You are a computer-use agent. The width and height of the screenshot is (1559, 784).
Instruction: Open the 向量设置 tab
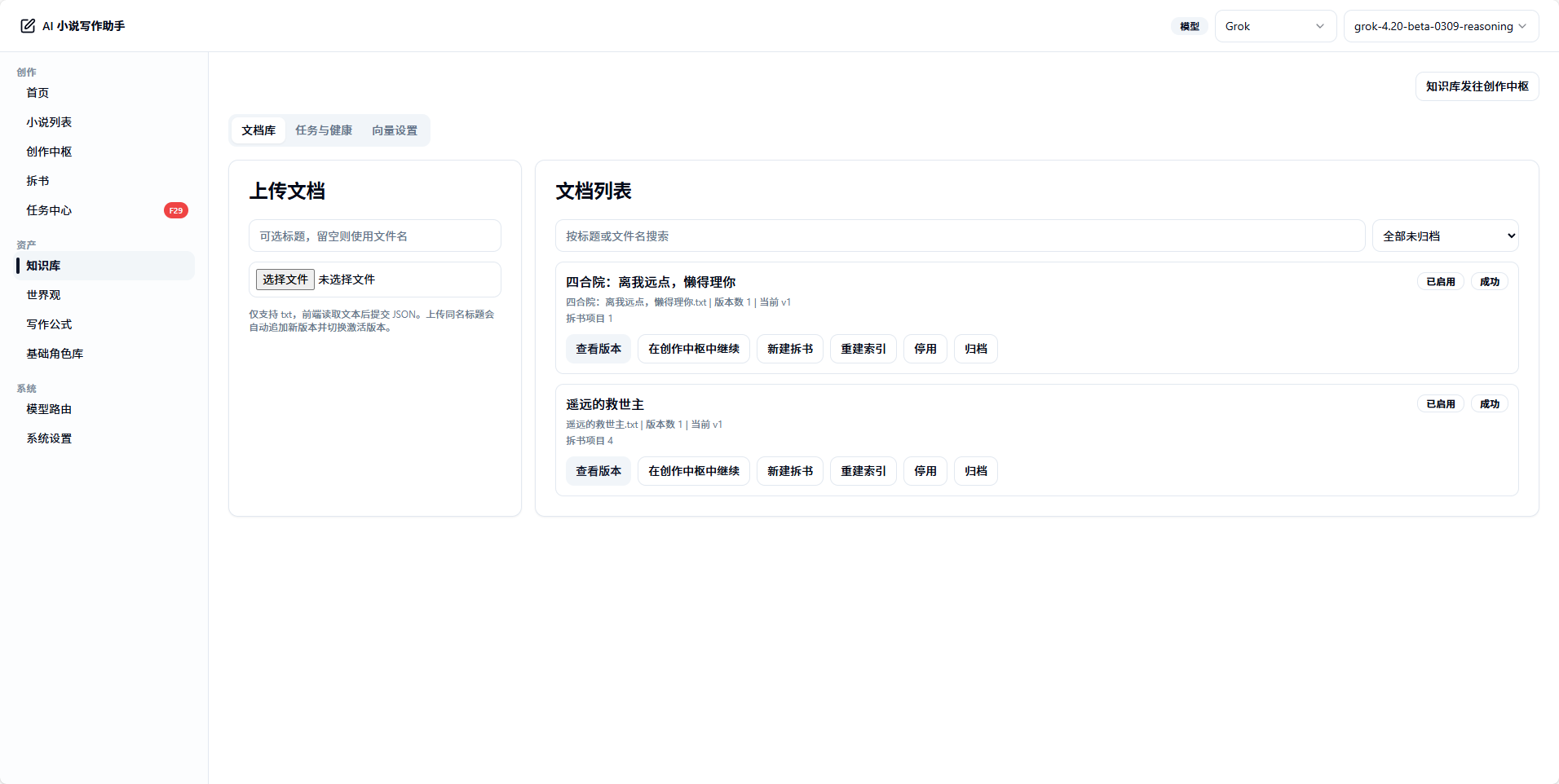click(x=395, y=130)
